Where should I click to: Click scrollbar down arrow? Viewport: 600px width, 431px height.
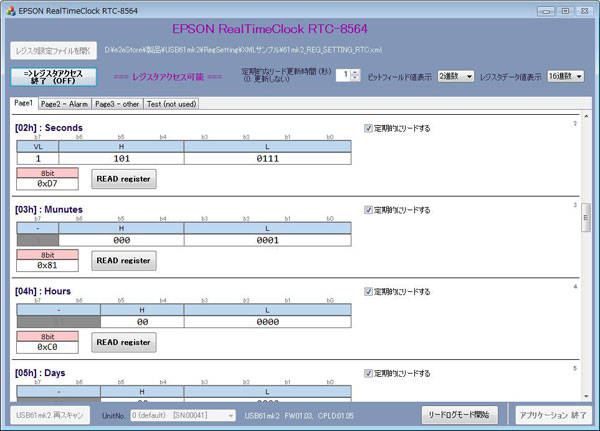click(586, 397)
